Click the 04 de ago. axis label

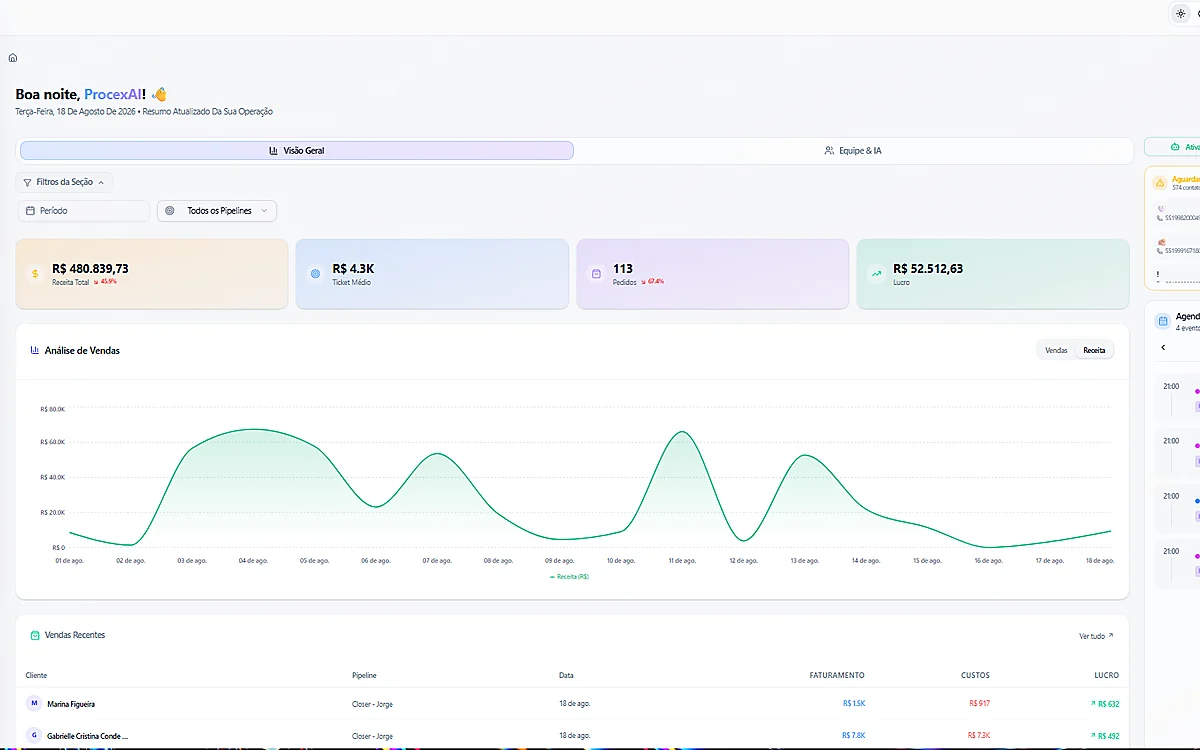coord(253,561)
